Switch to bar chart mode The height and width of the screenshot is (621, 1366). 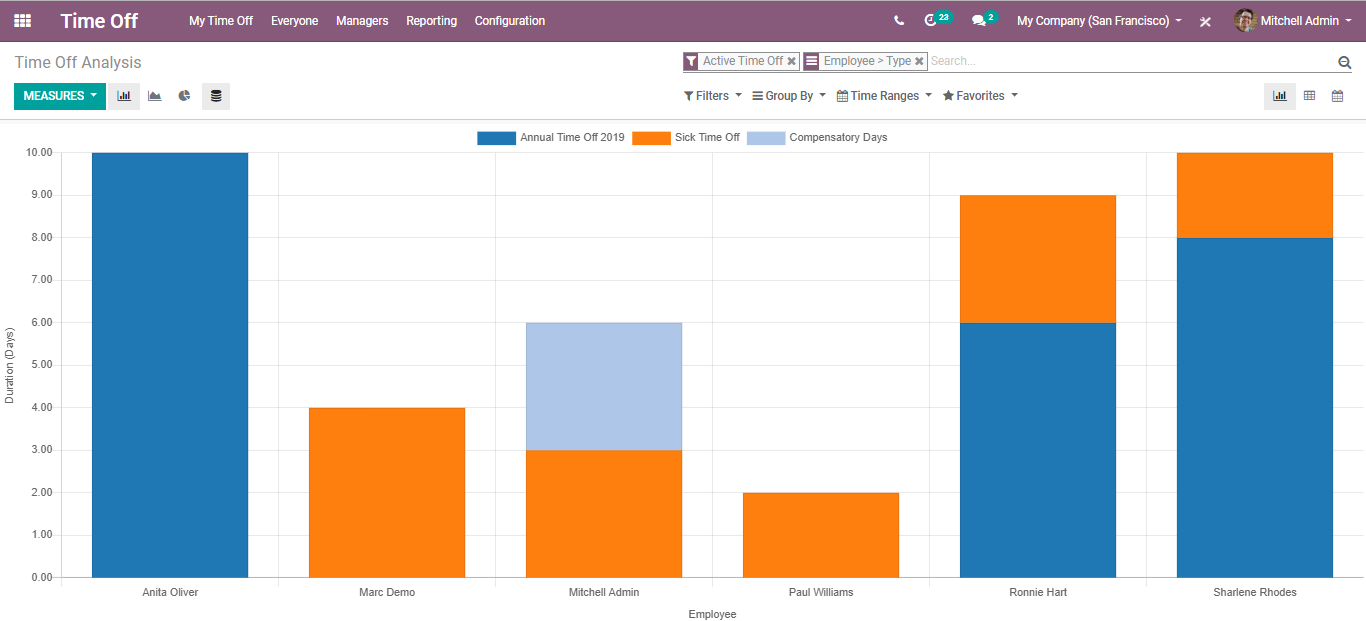(124, 96)
